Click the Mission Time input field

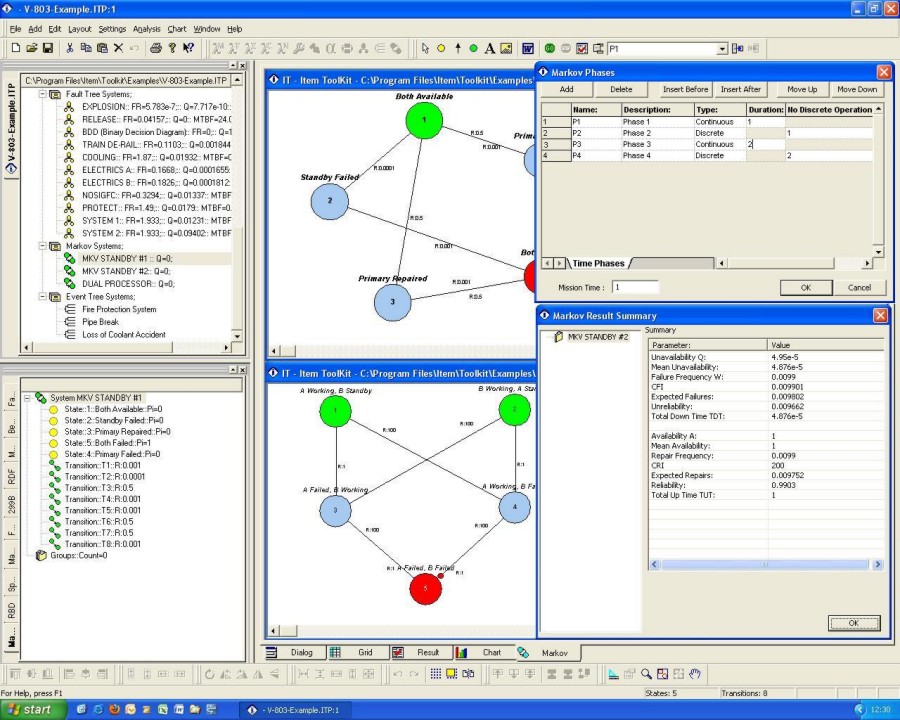tap(635, 287)
